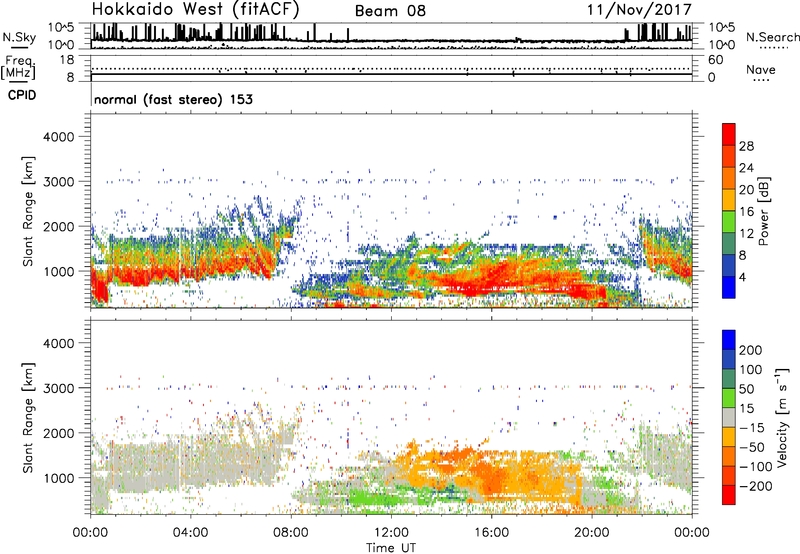Click the 'Power [dB]' colorbar label
This screenshot has height=554, width=800.
763,211
